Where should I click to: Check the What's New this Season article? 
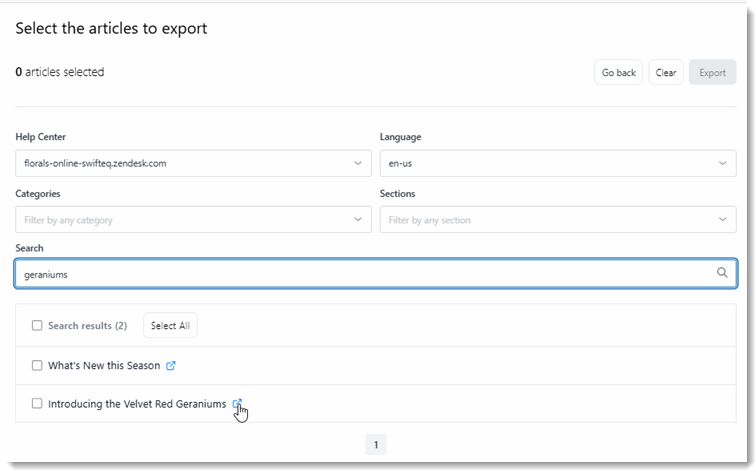pos(37,365)
